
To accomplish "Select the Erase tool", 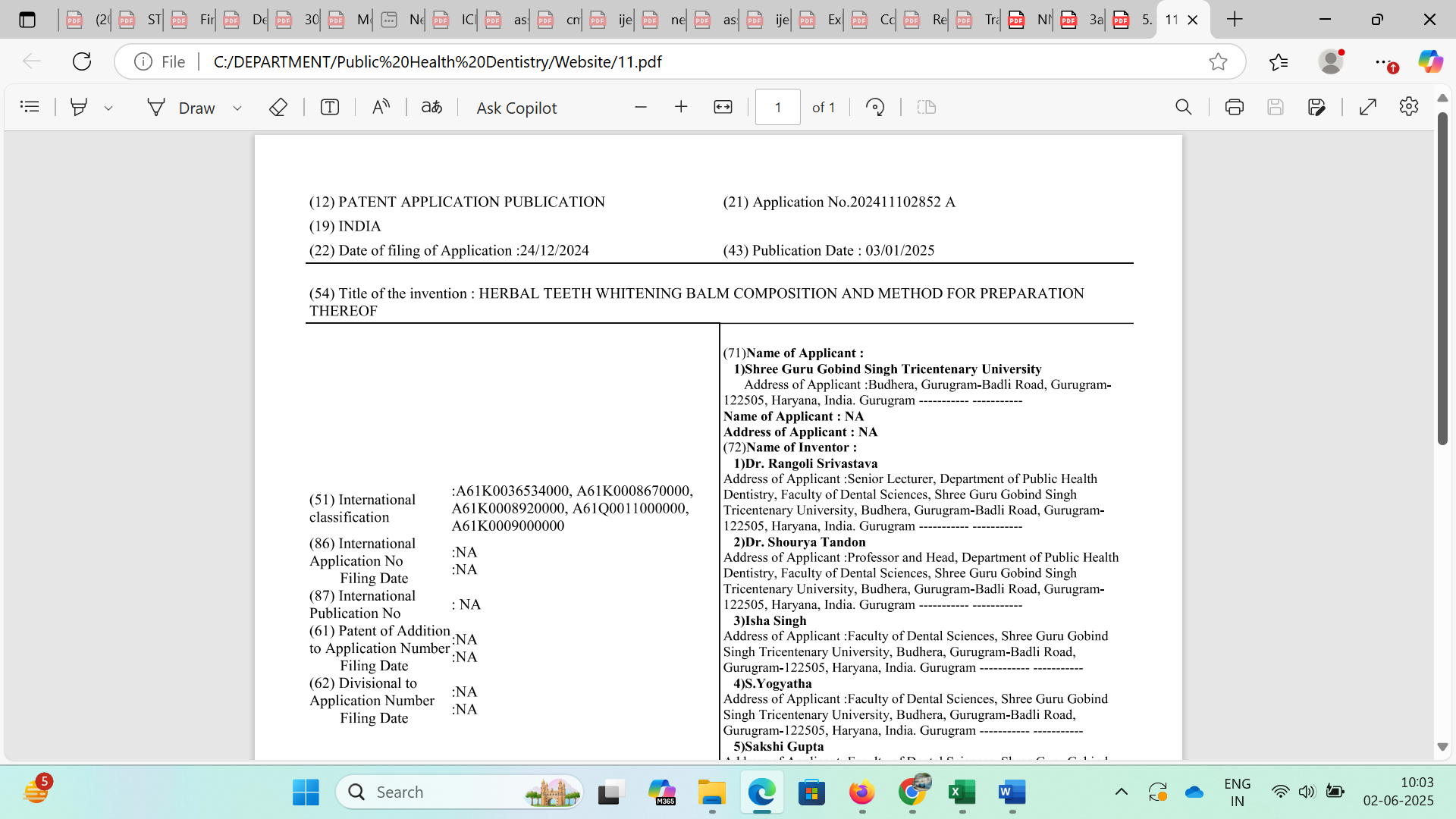I will click(x=278, y=107).
